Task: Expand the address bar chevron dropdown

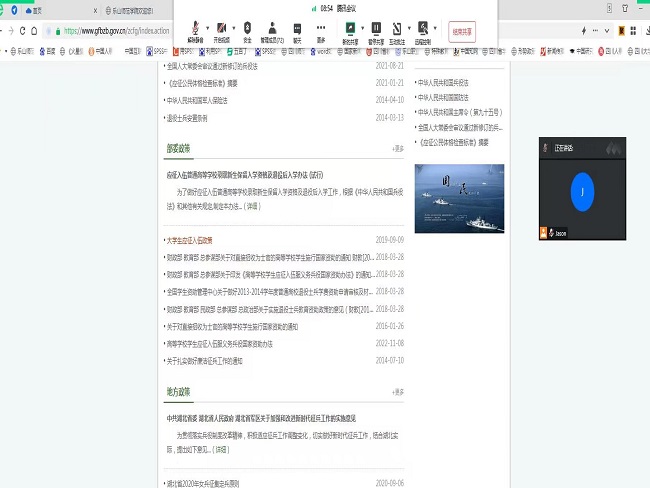Action: pyautogui.click(x=607, y=31)
